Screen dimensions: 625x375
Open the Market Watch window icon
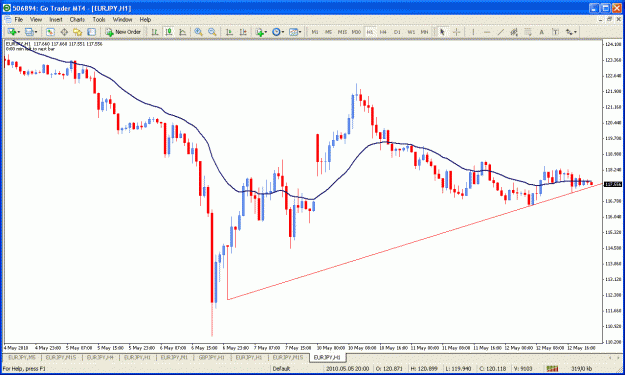[x=50, y=32]
